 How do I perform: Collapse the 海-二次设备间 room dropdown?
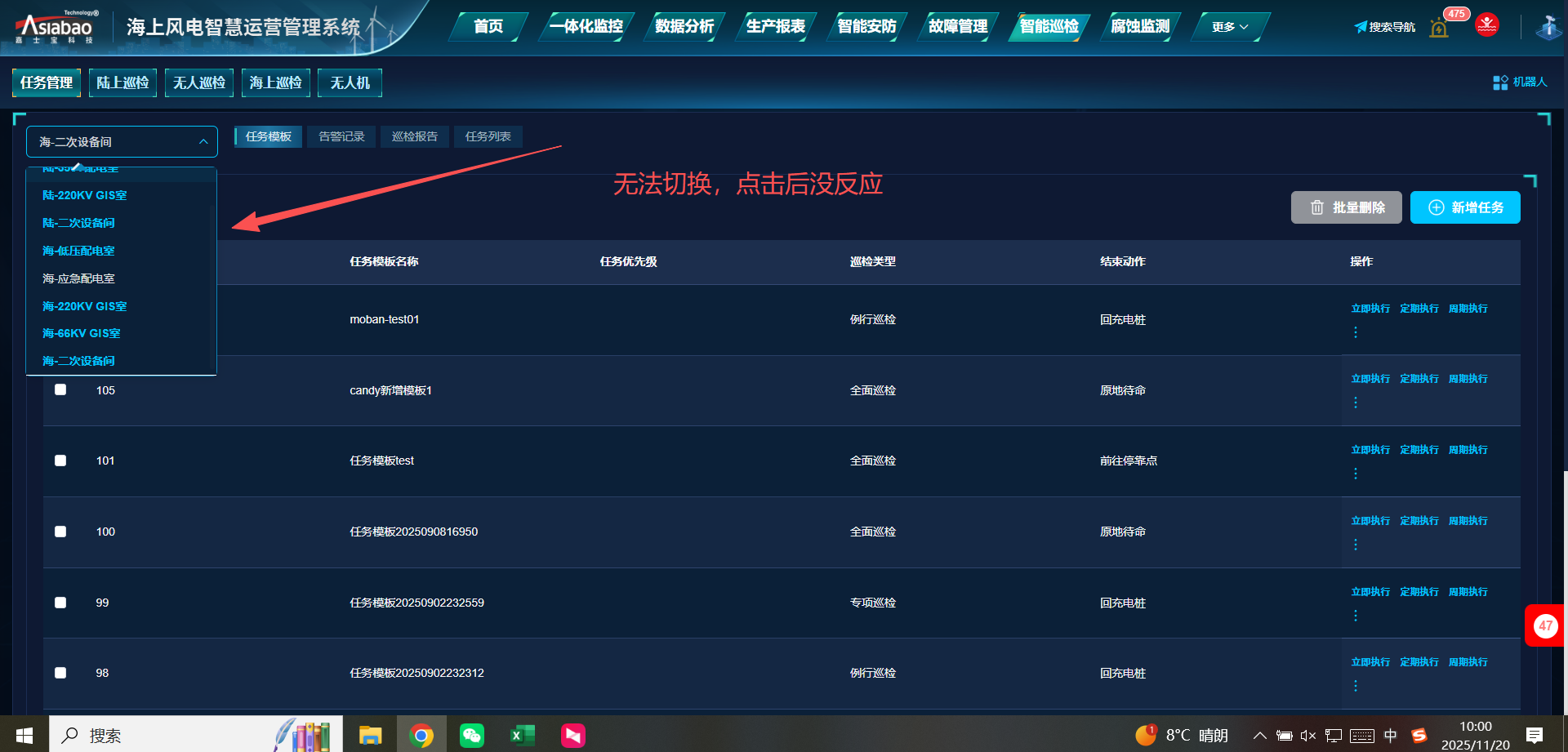203,142
